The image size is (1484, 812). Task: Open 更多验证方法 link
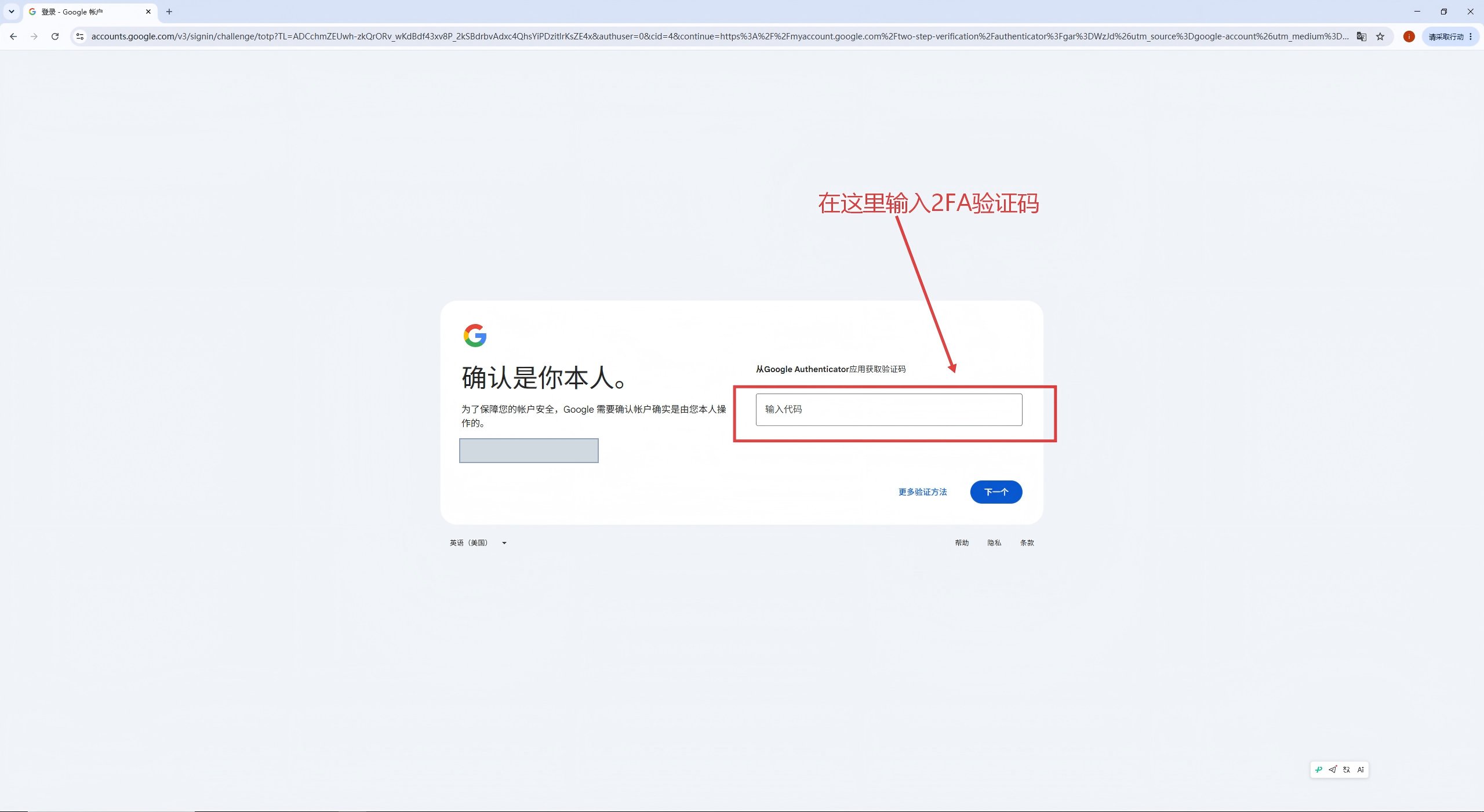[x=922, y=492]
